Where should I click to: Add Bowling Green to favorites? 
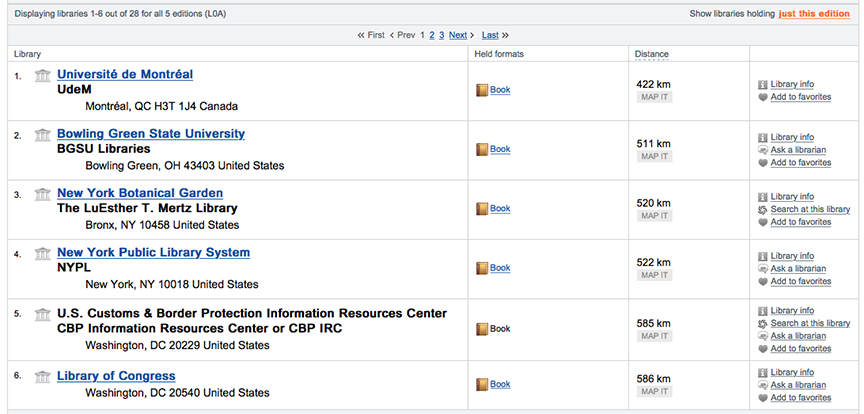(x=801, y=163)
